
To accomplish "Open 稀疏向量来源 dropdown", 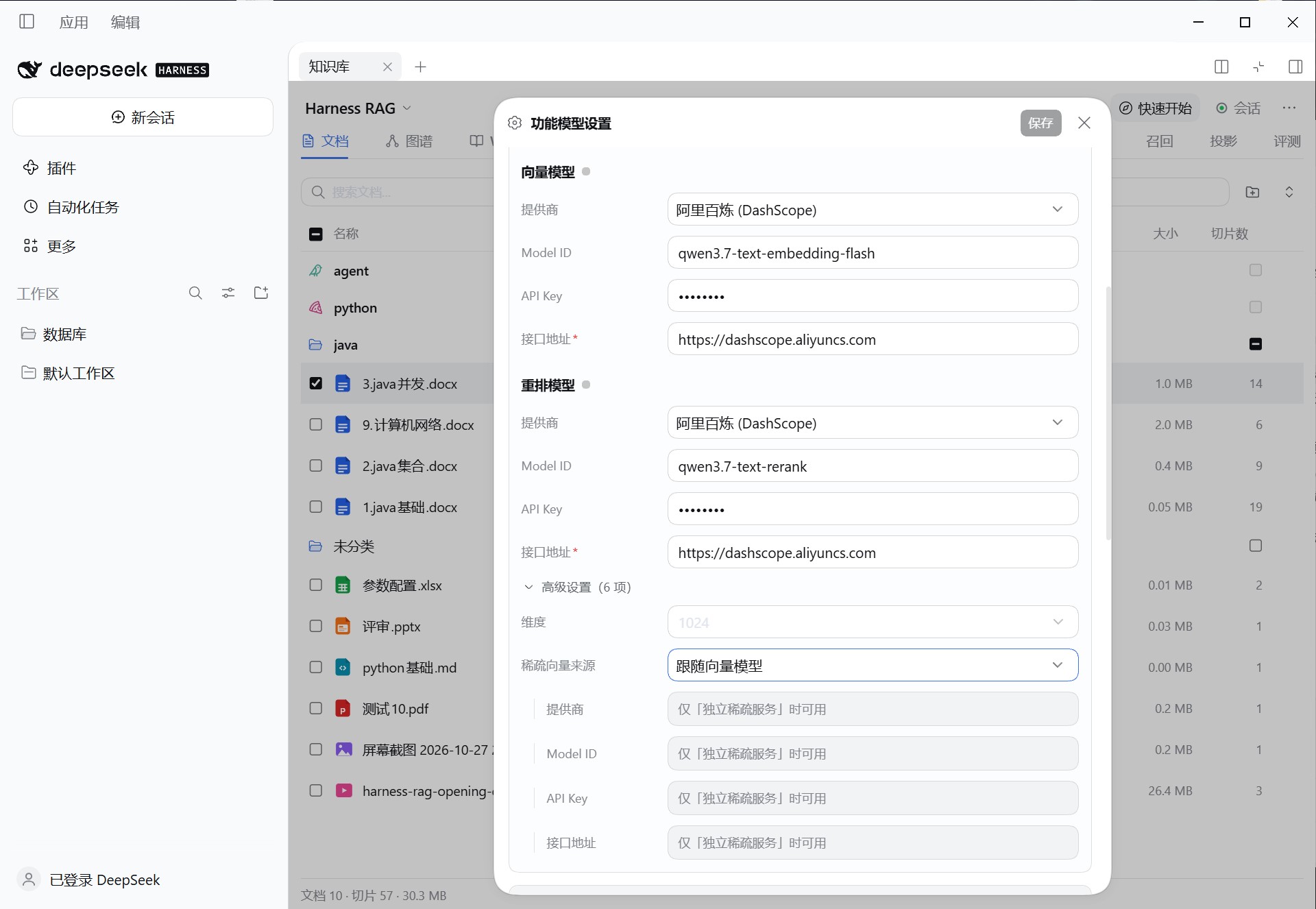I will tap(873, 666).
